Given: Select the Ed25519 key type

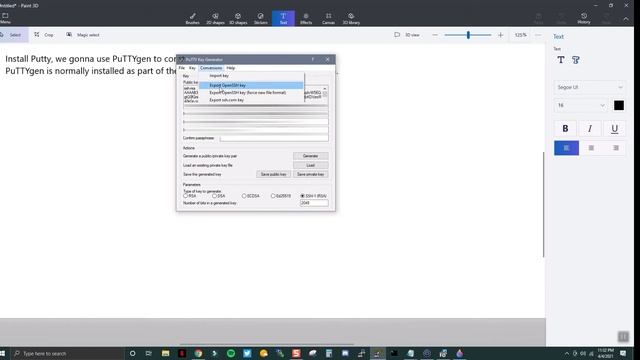Looking at the screenshot, I should point(281,196).
